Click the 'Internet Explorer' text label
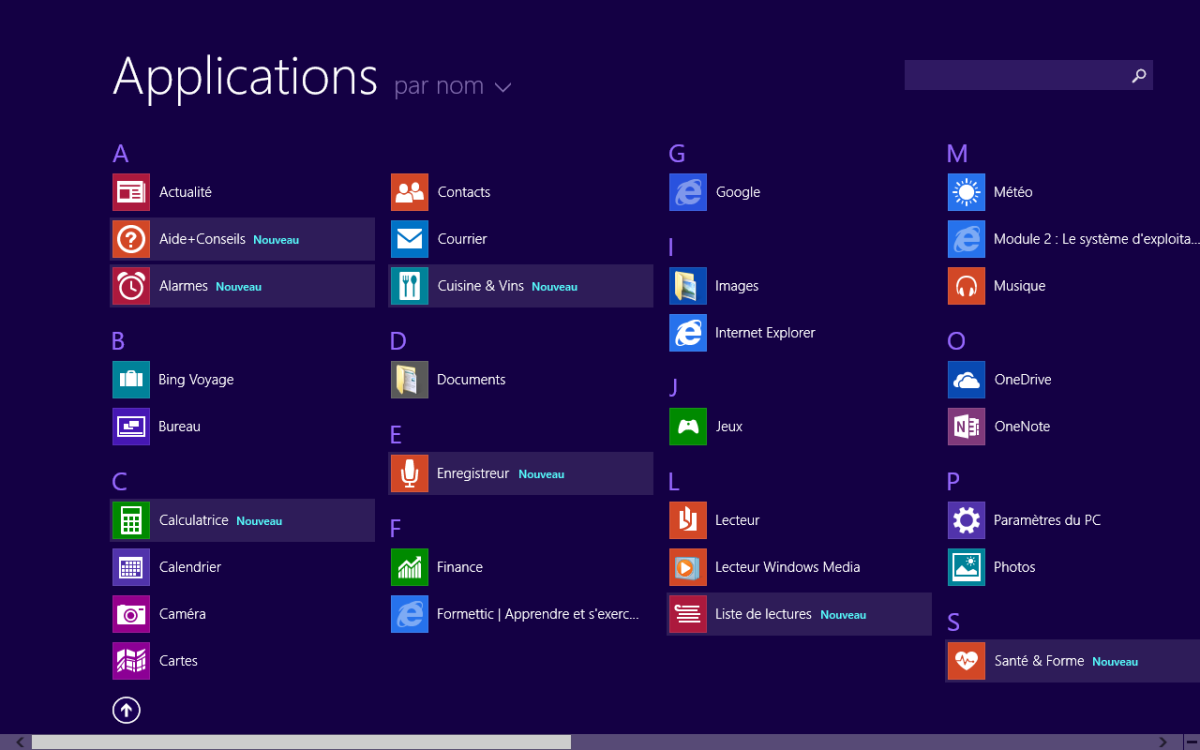The width and height of the screenshot is (1200, 750). coord(765,333)
